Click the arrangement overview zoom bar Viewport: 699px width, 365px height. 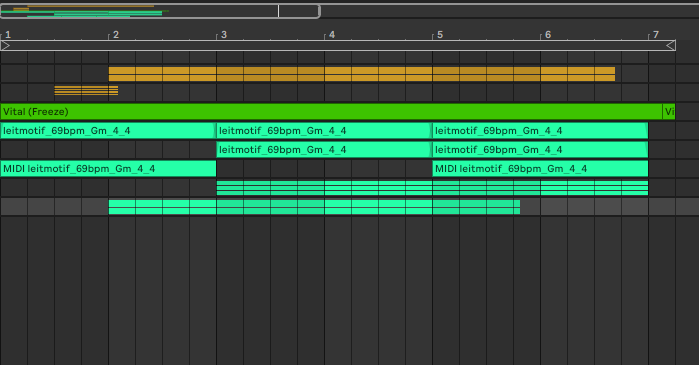(160, 11)
